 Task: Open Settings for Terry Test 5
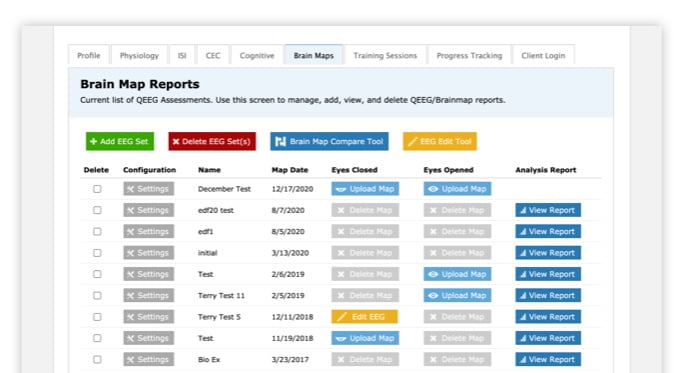point(148,317)
